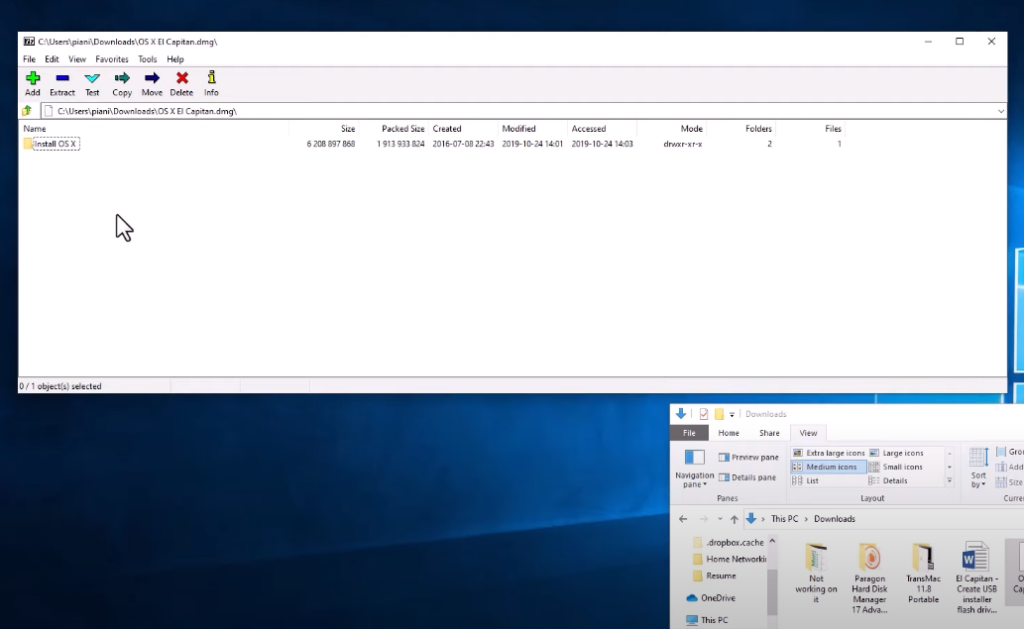Sort by Mode column header
The height and width of the screenshot is (629, 1024).
[x=692, y=129]
